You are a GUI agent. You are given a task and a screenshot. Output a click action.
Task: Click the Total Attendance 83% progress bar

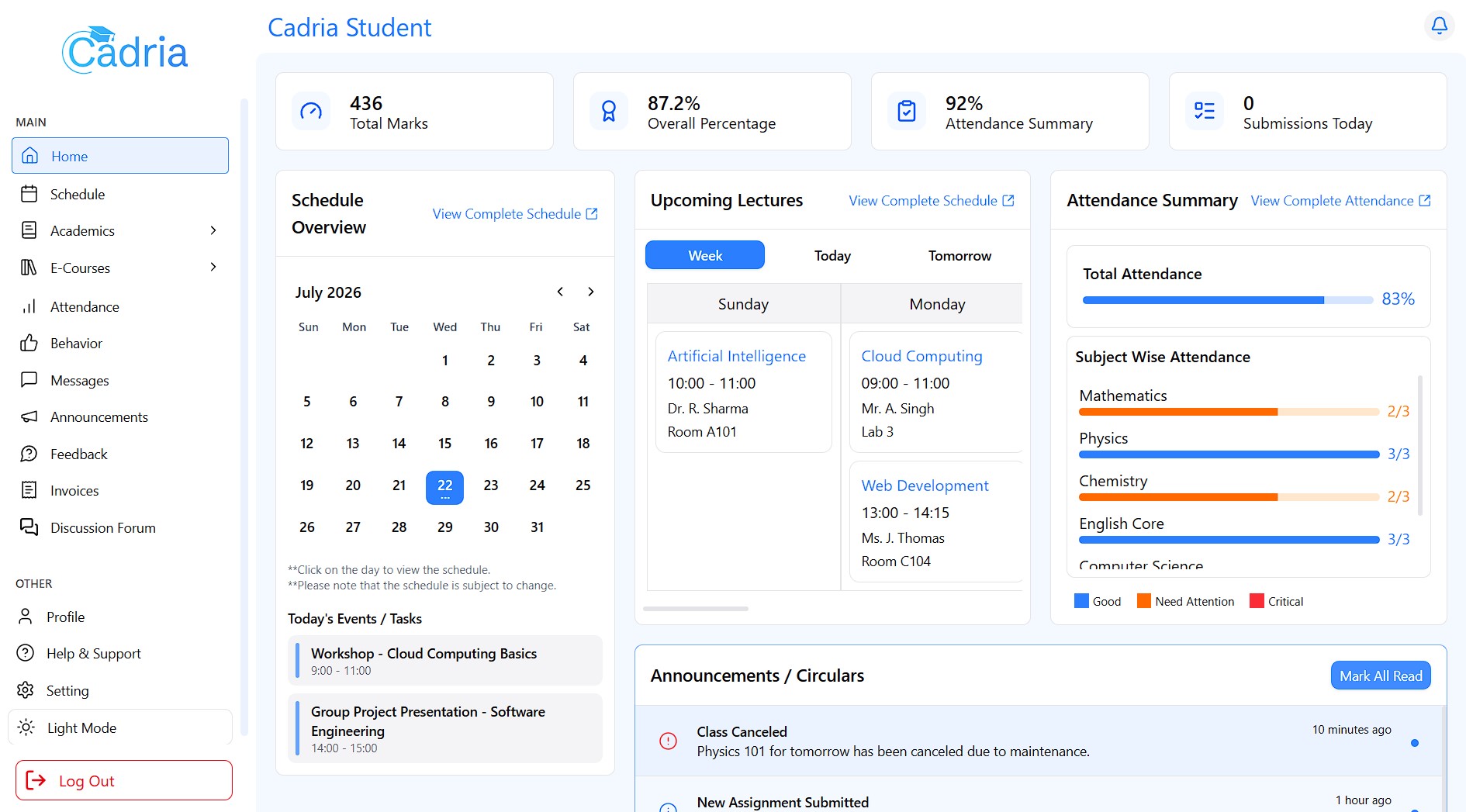click(1228, 299)
